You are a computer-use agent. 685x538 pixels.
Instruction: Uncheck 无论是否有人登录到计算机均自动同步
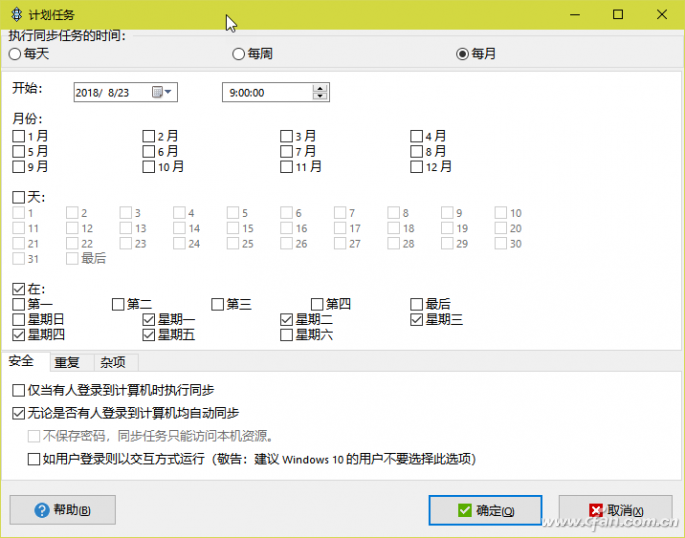click(18, 413)
